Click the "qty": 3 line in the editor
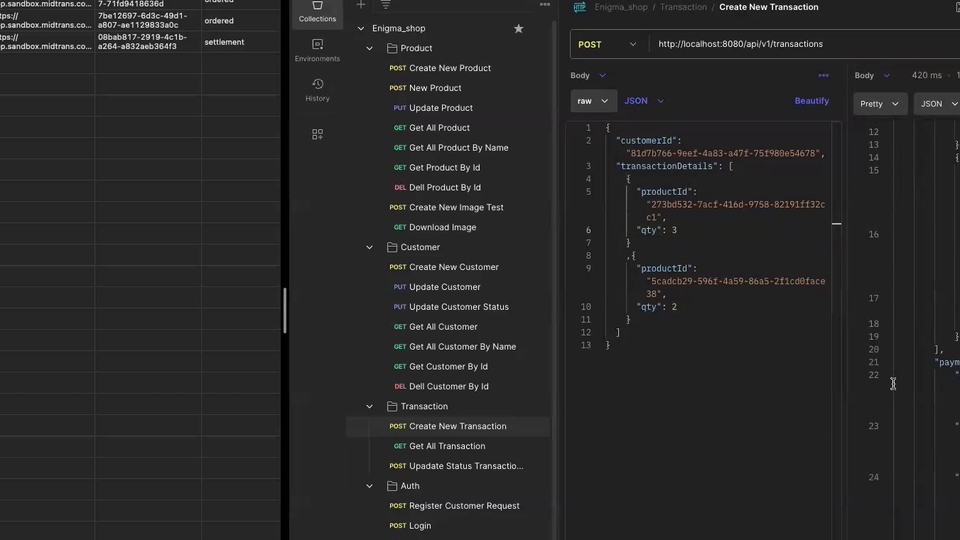 coord(656,230)
